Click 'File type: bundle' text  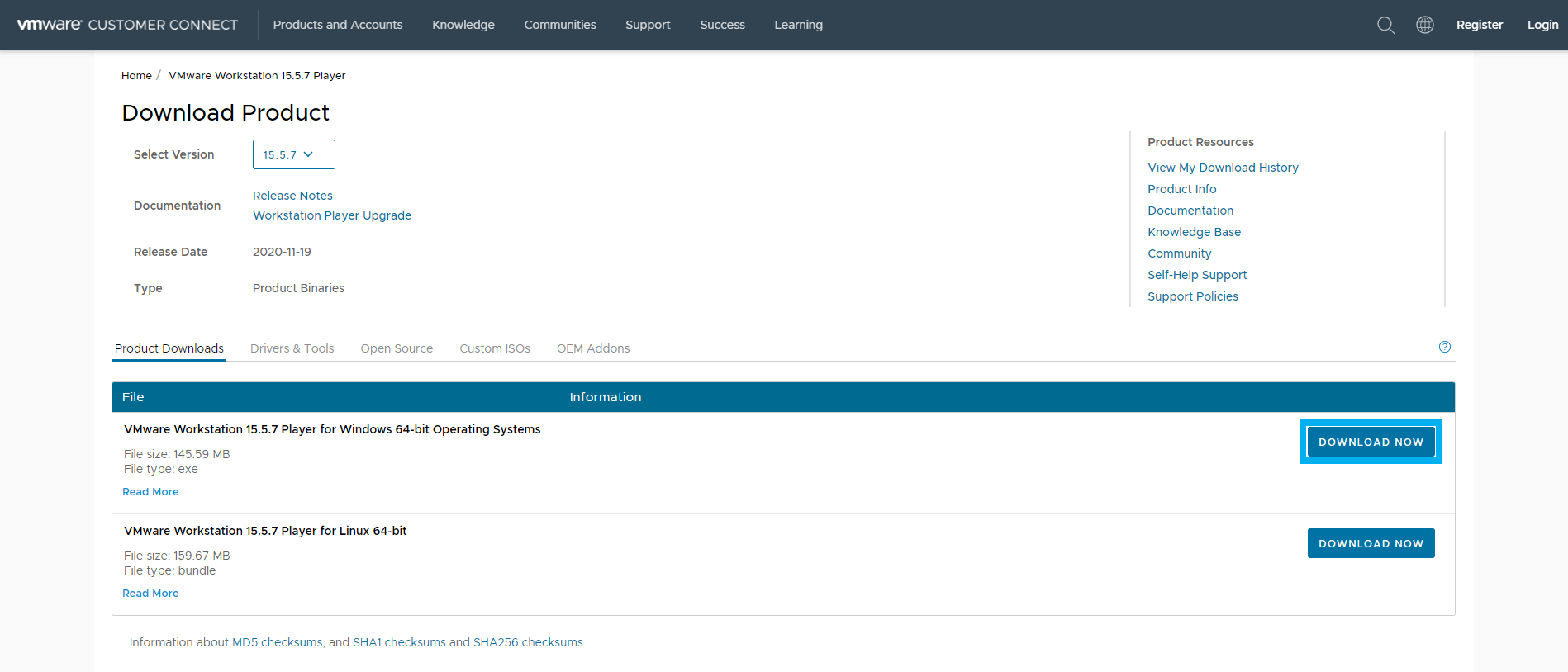pos(169,570)
